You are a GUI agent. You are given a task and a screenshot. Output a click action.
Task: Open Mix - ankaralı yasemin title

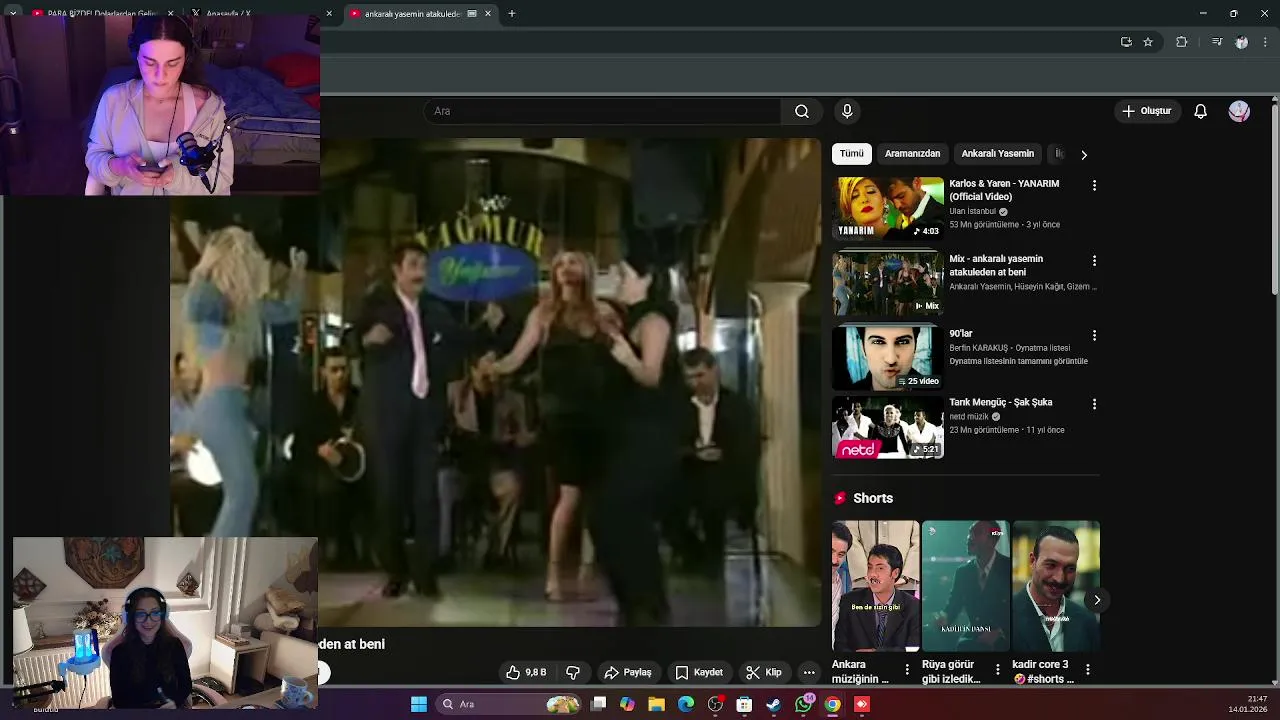[x=996, y=265]
